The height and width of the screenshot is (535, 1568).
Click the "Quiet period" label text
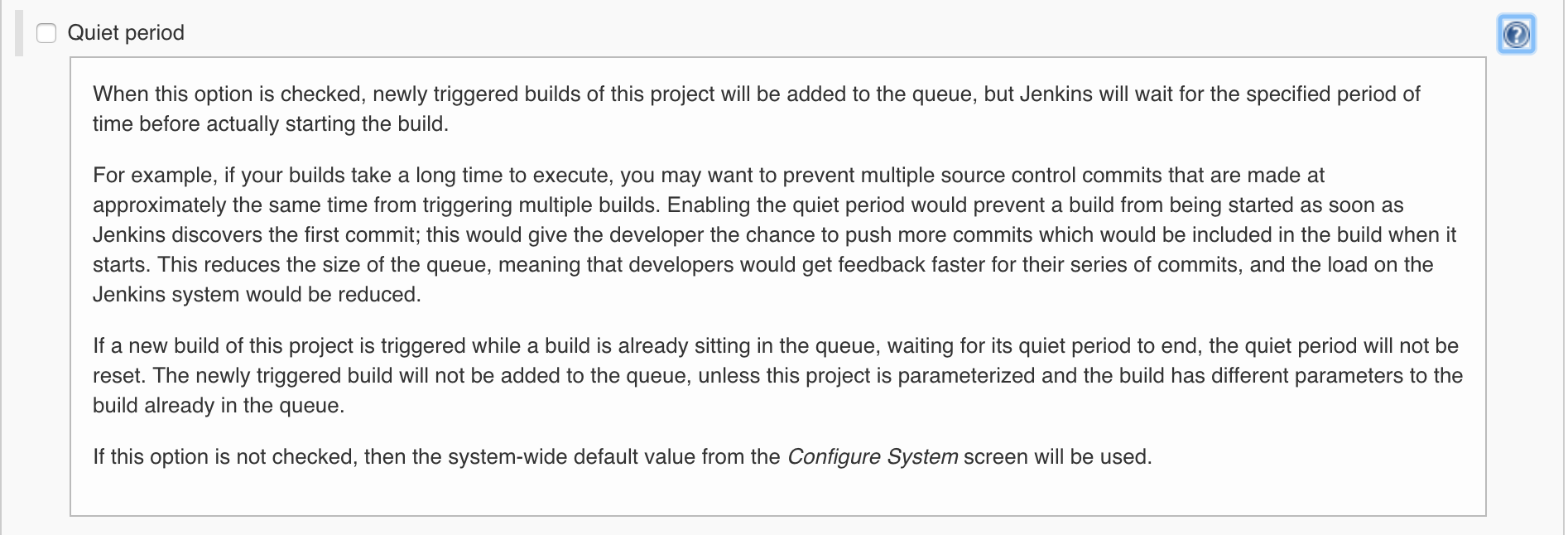[126, 33]
